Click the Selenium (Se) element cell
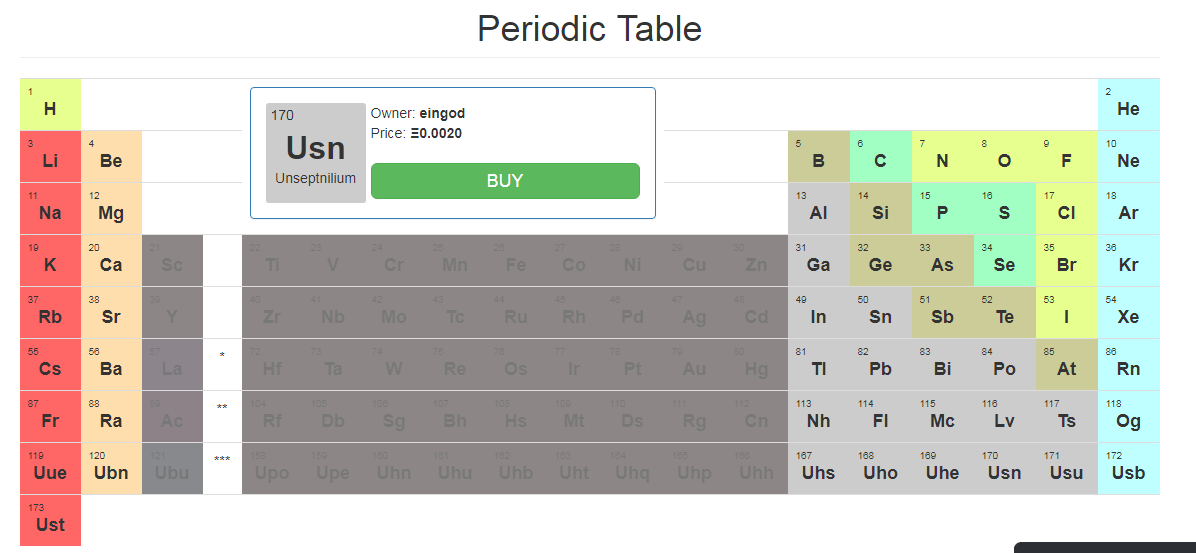The height and width of the screenshot is (553, 1196). [x=1004, y=261]
